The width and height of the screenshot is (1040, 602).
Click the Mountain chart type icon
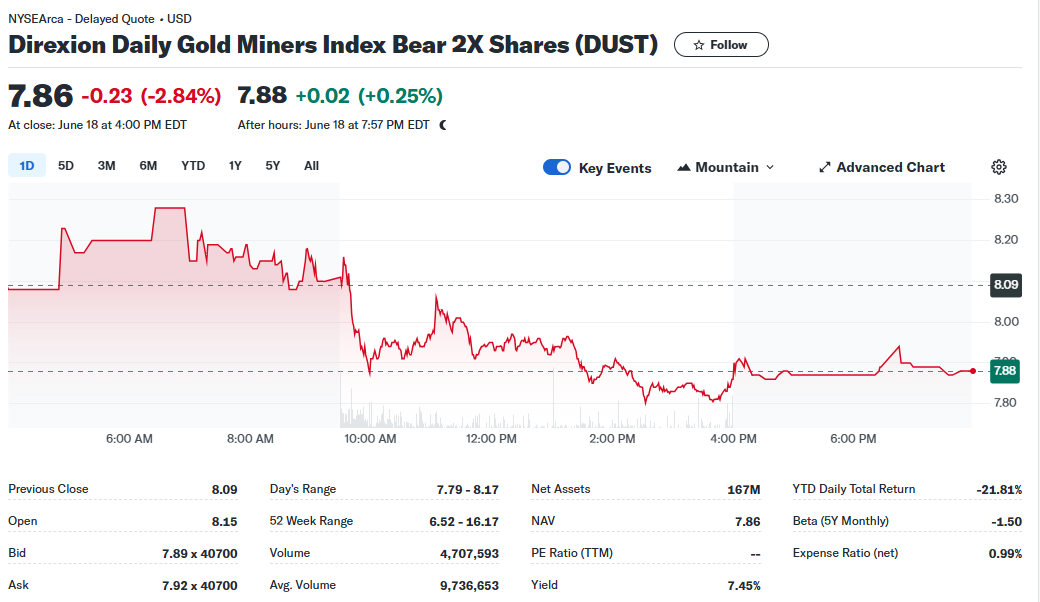tap(683, 168)
